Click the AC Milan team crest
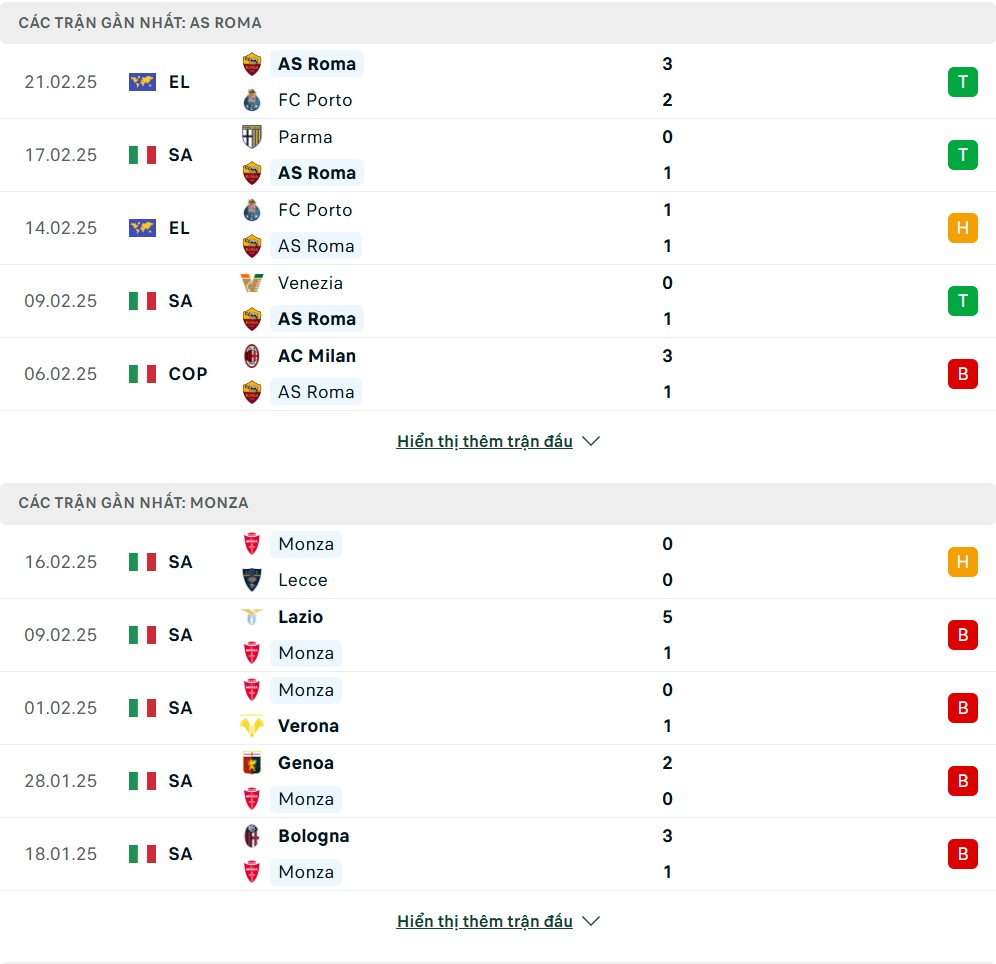The width and height of the screenshot is (996, 964). pos(252,356)
